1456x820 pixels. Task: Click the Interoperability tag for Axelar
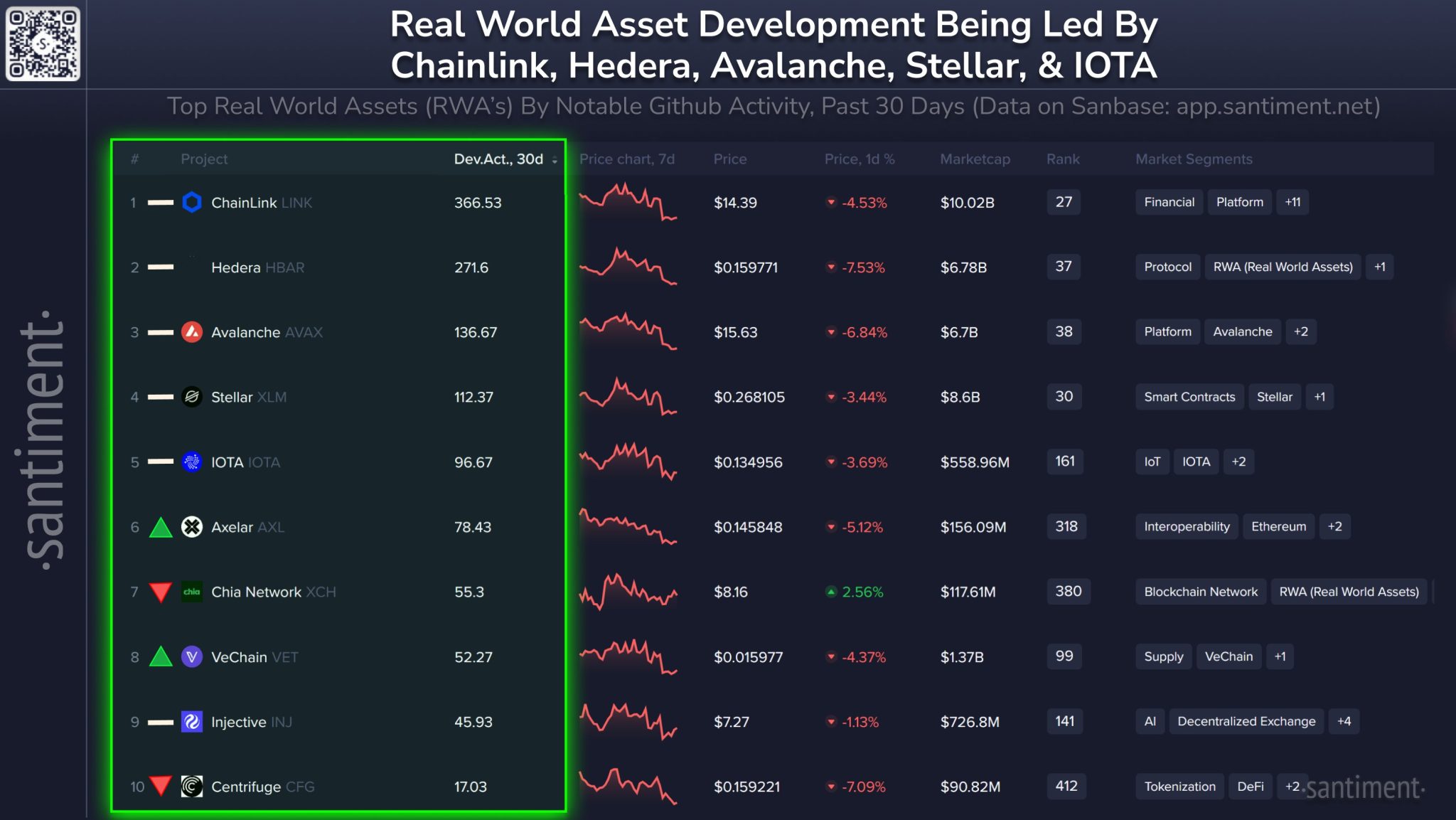[x=1187, y=526]
